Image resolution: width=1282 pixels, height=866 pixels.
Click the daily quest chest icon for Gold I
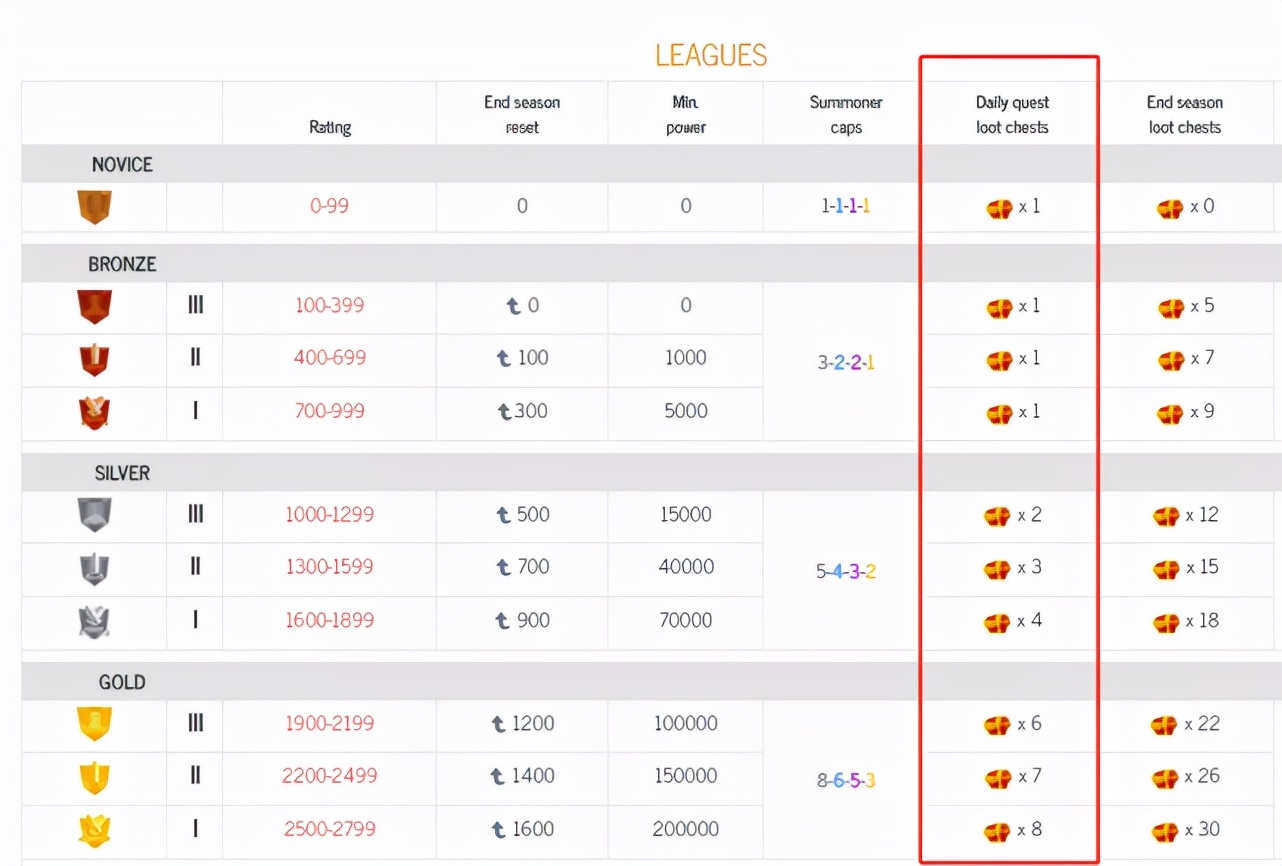tap(997, 831)
